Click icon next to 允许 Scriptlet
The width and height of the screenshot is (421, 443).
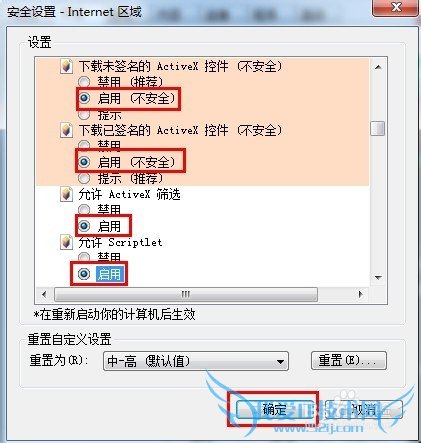point(66,242)
